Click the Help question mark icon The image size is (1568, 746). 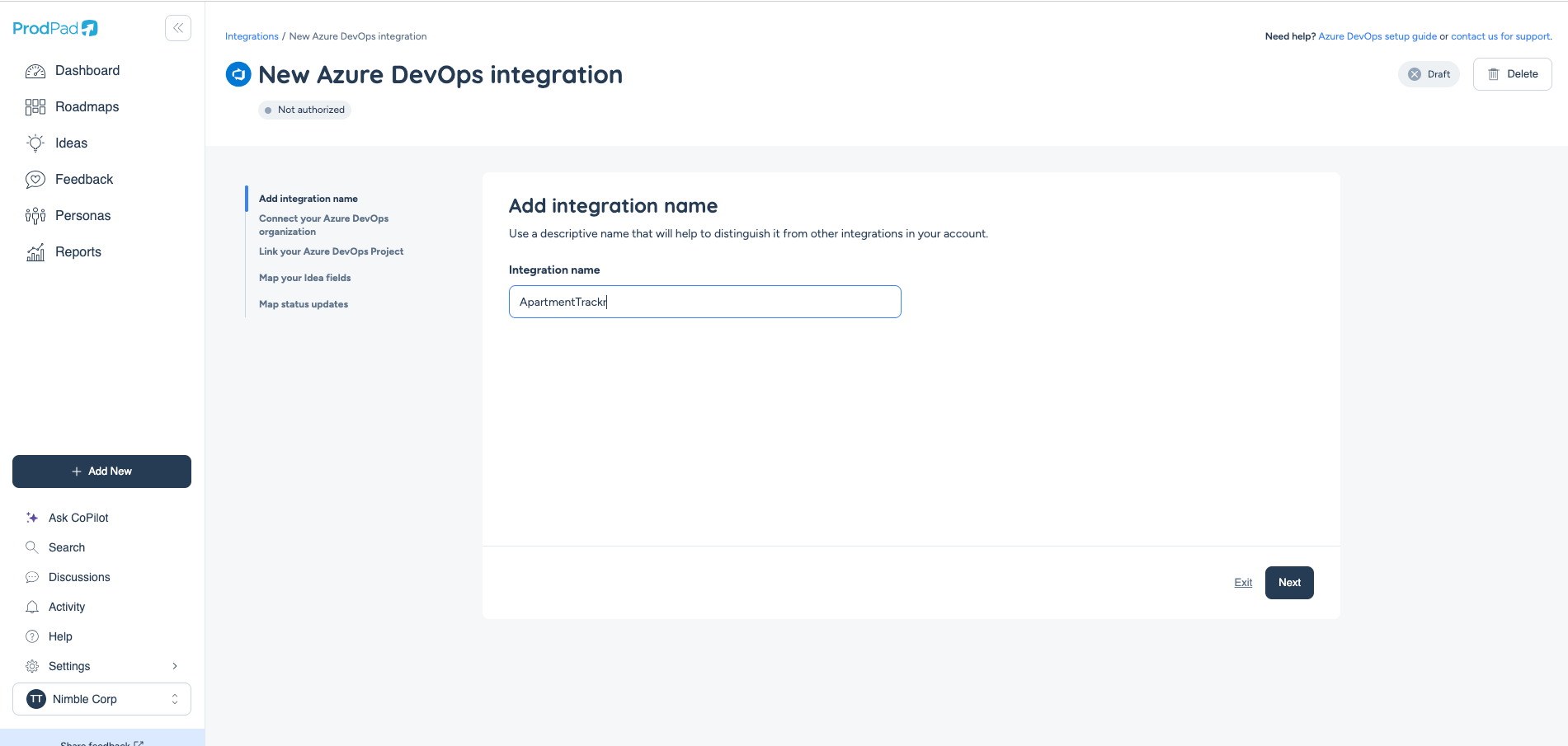[32, 636]
